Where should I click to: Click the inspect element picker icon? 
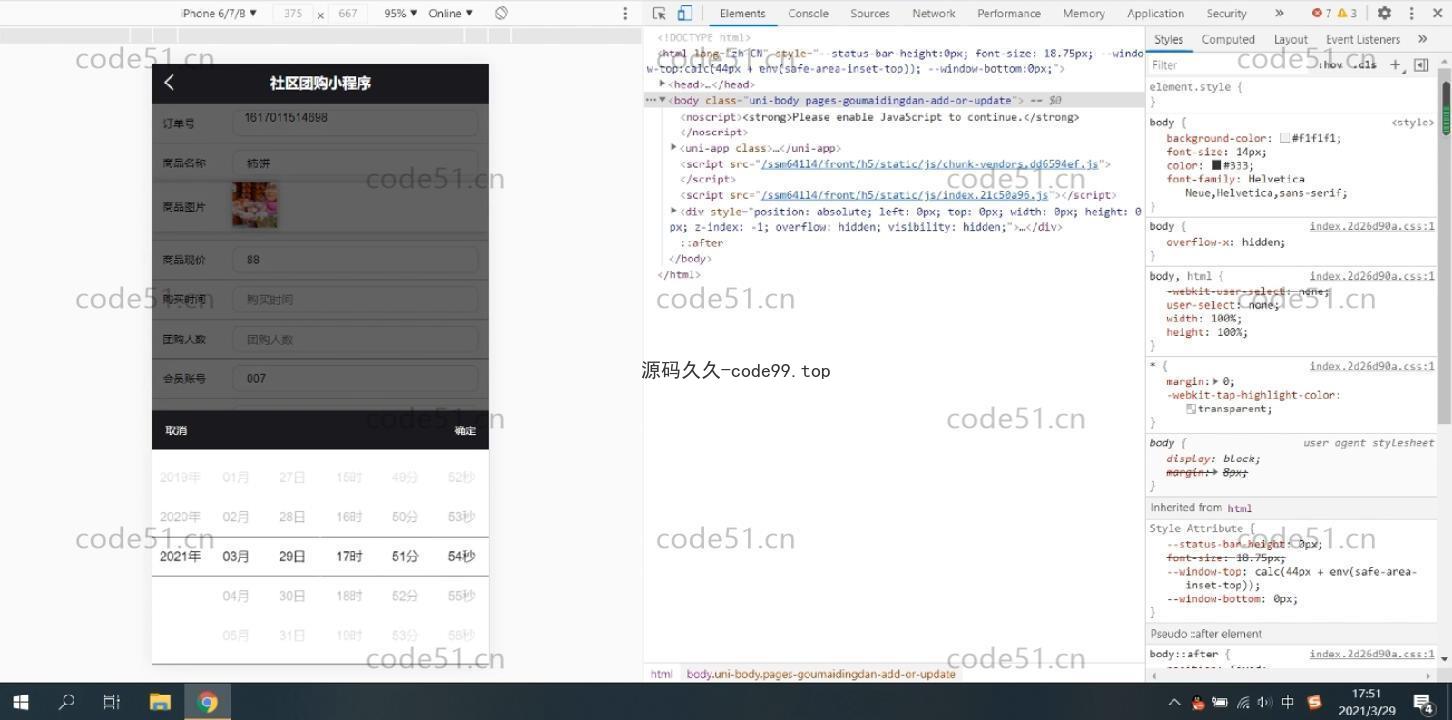(x=659, y=13)
